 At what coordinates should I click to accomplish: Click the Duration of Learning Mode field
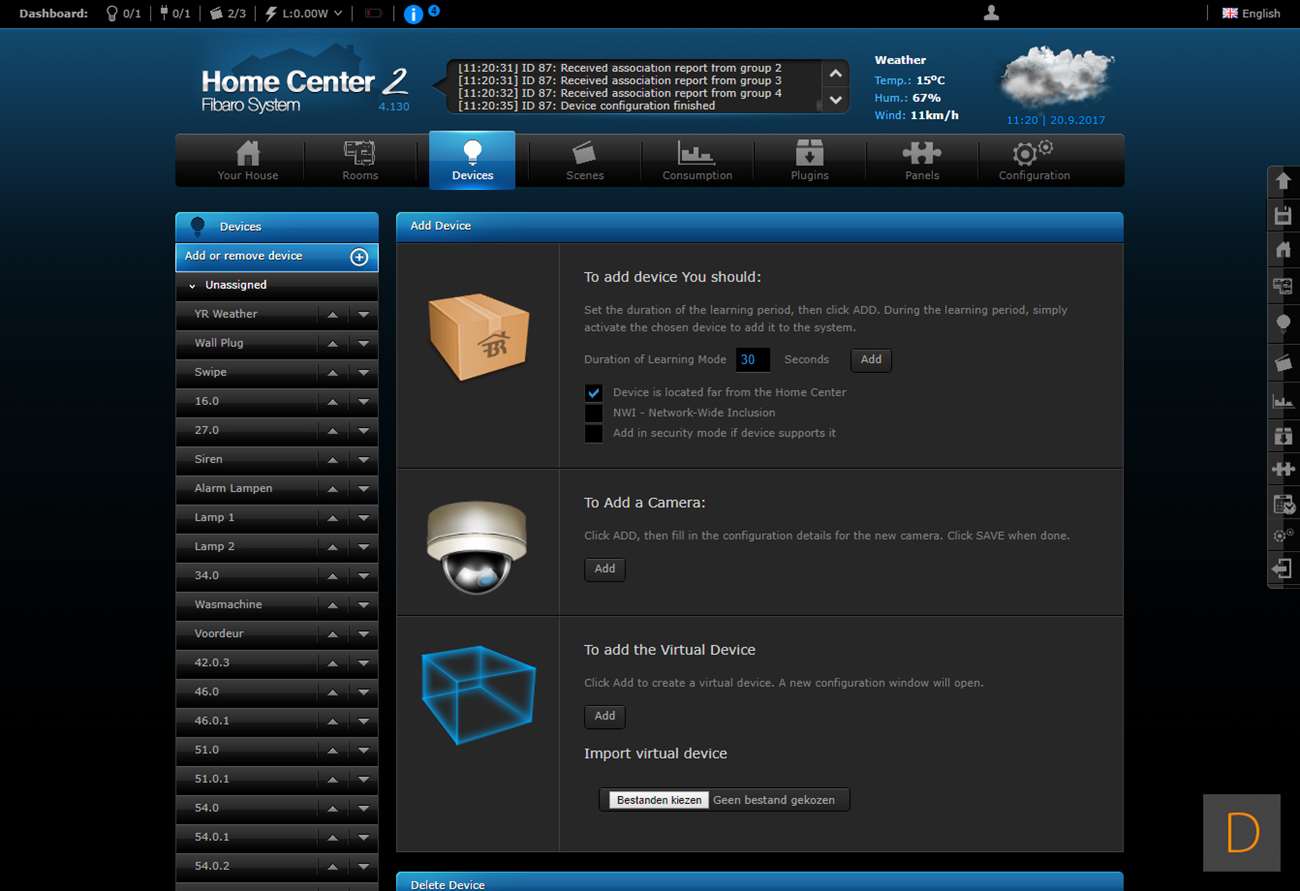(x=753, y=360)
